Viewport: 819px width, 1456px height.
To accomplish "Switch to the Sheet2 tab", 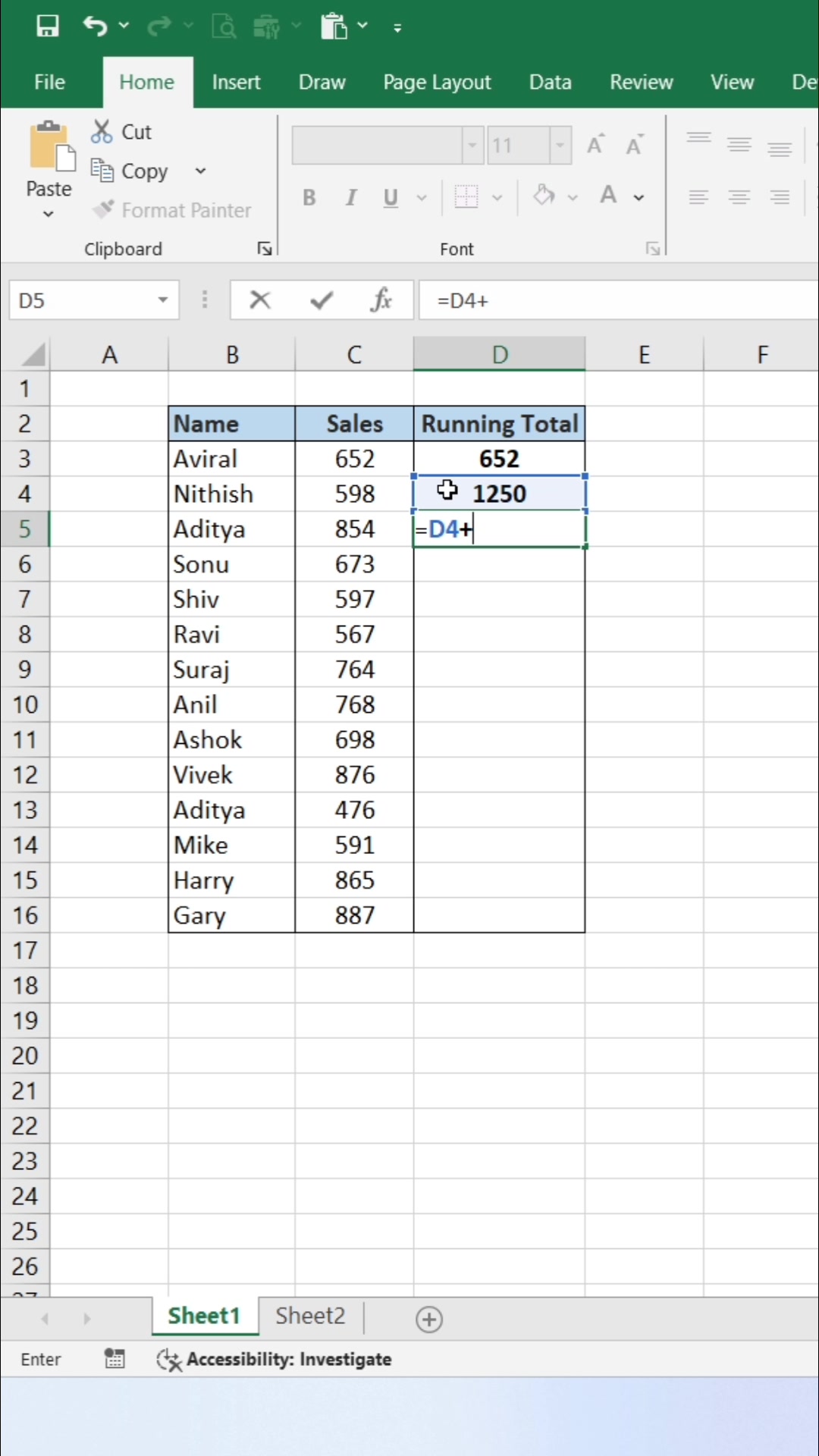I will [310, 1316].
